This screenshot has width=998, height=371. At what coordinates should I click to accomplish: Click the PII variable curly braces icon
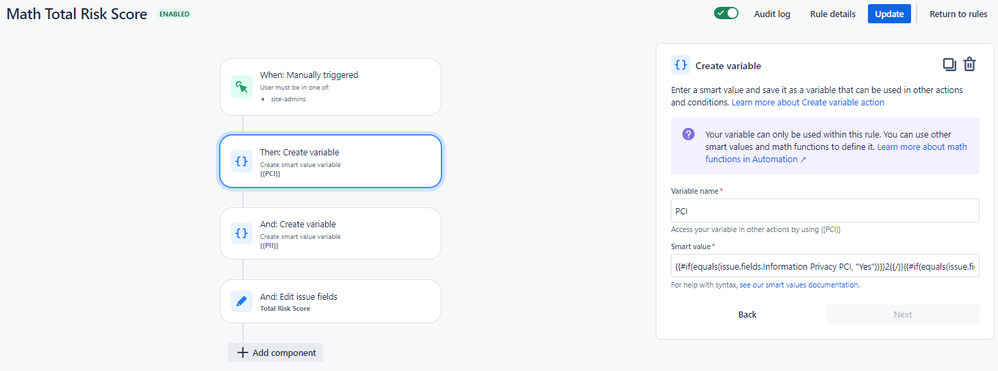pos(241,234)
